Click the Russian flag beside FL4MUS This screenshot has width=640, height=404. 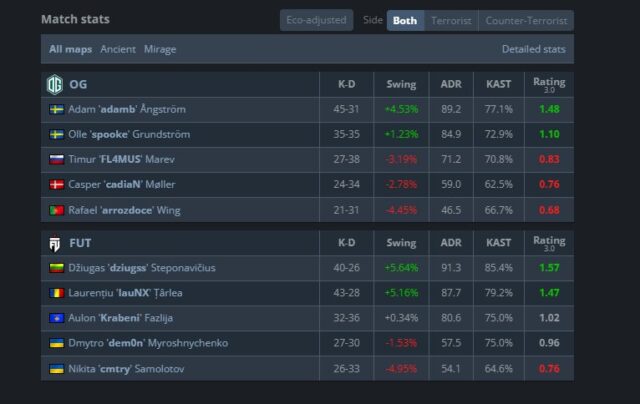coord(56,159)
